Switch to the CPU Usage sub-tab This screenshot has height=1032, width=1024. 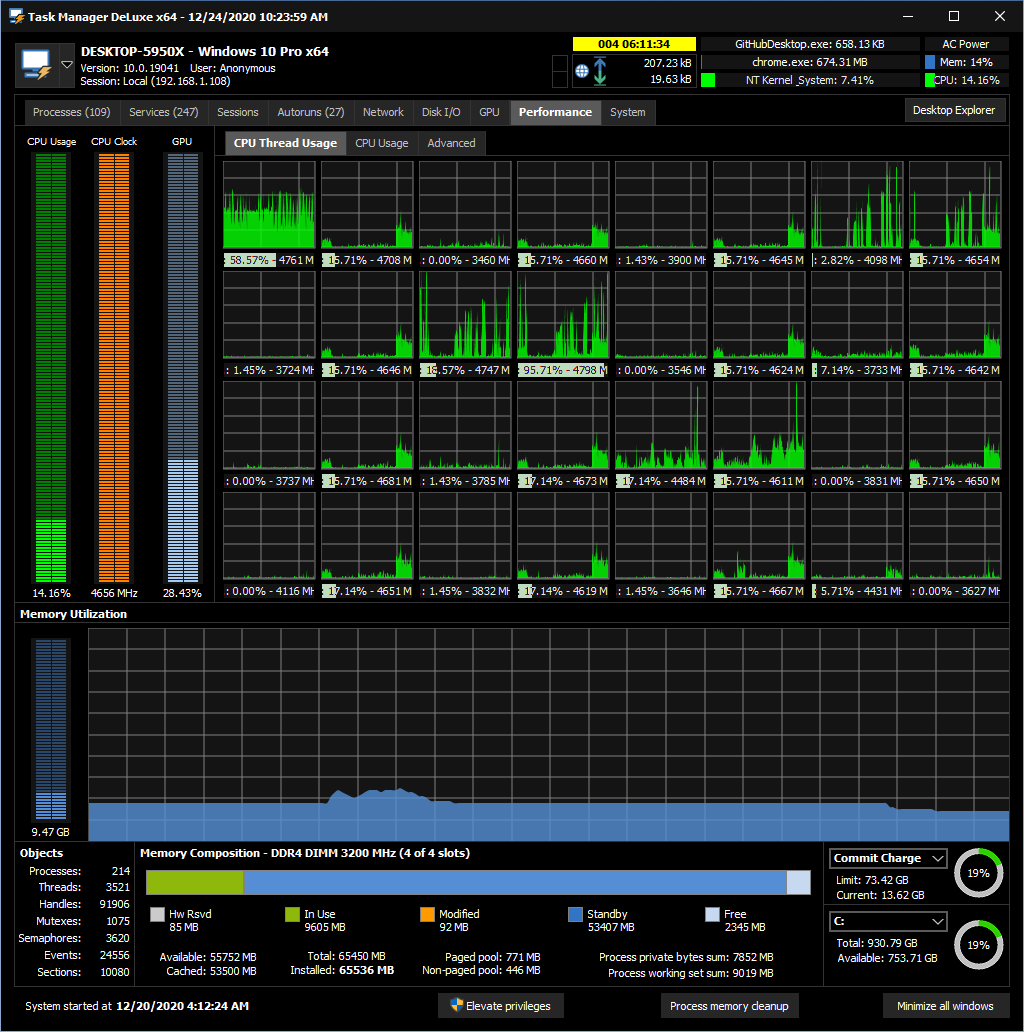coord(382,143)
